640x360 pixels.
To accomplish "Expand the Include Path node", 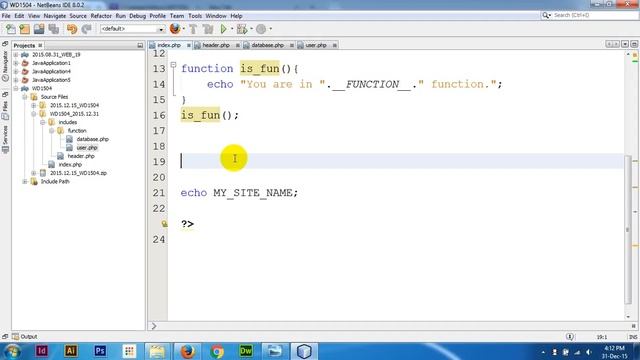I will click(25, 181).
